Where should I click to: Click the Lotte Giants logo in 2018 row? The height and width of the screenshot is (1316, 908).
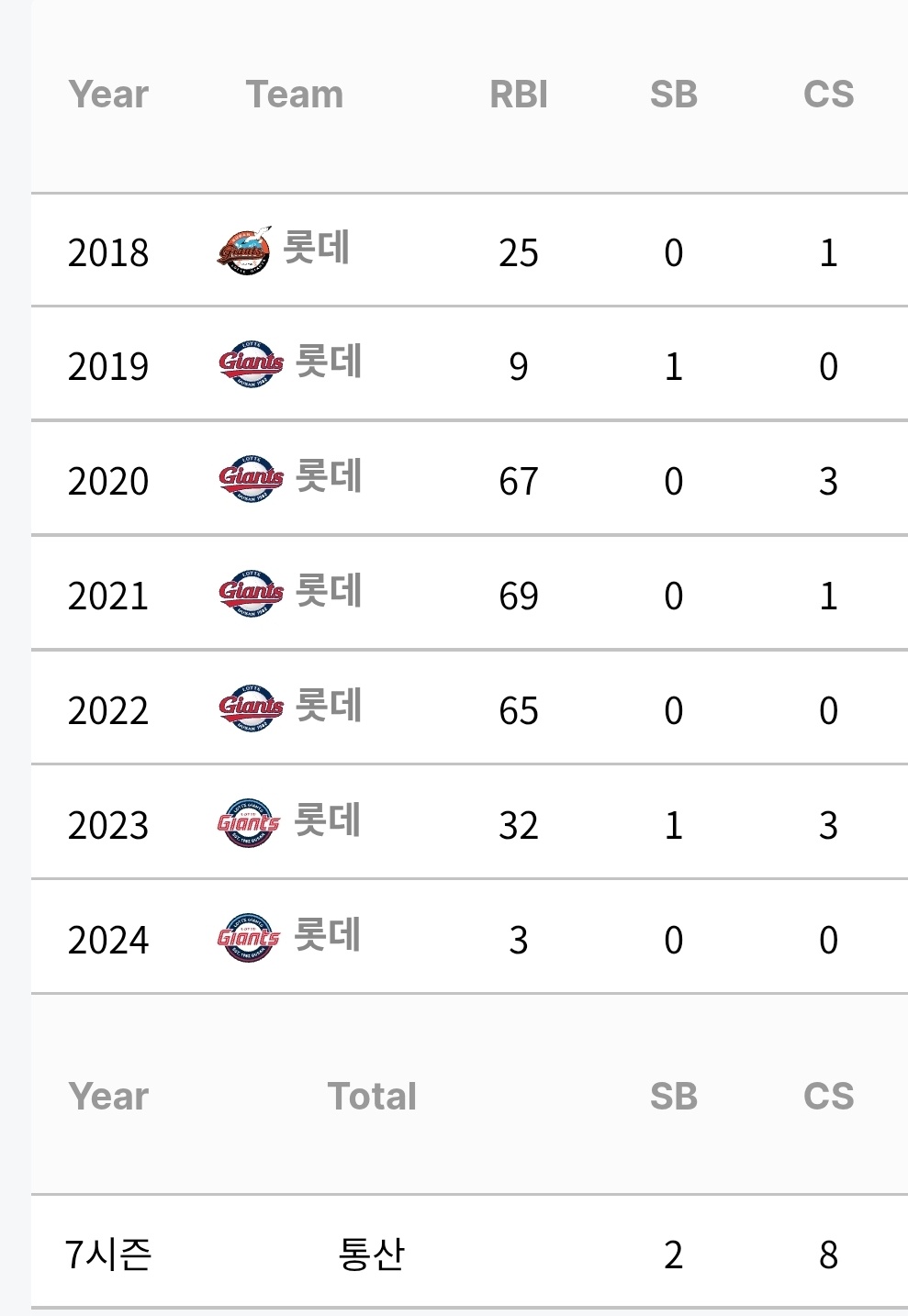[x=244, y=250]
